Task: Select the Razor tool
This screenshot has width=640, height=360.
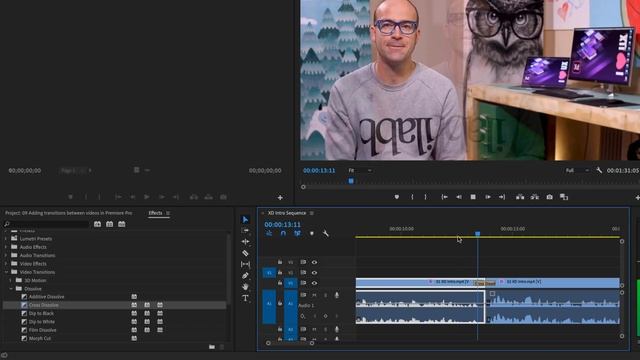Action: [245, 253]
